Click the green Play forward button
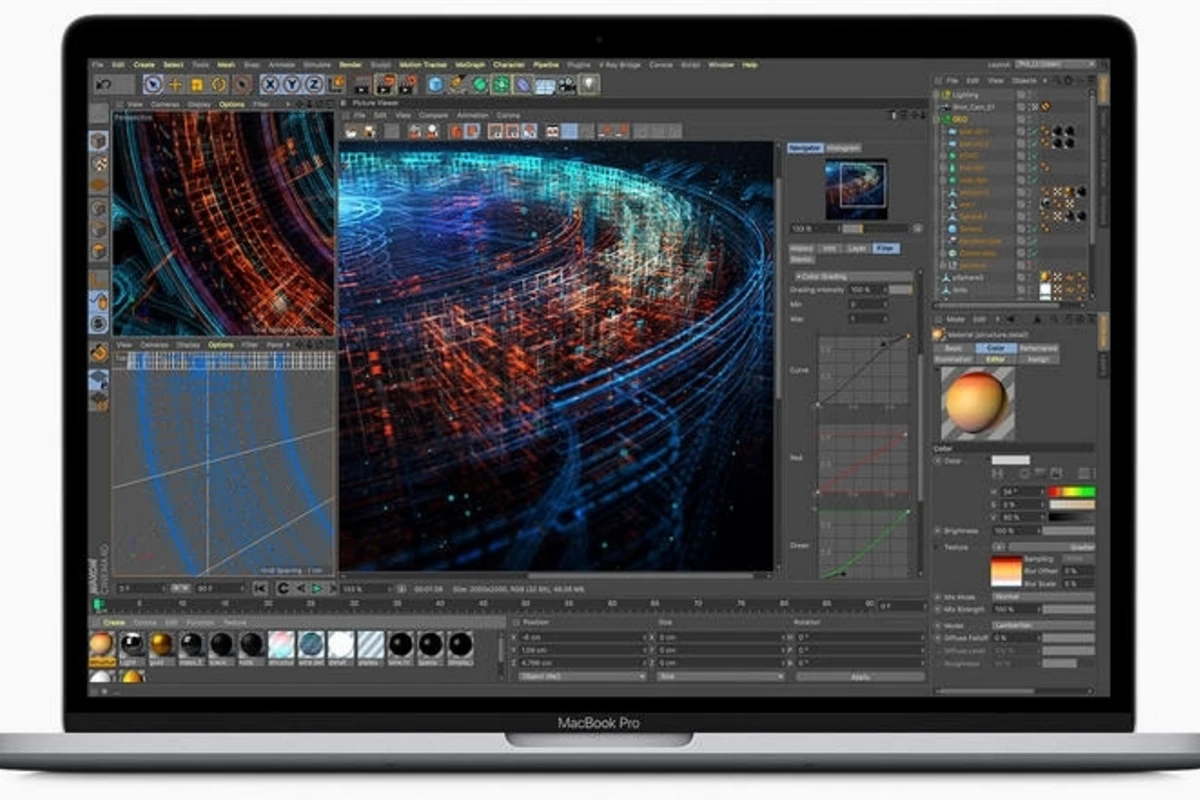The height and width of the screenshot is (800, 1200). point(316,589)
